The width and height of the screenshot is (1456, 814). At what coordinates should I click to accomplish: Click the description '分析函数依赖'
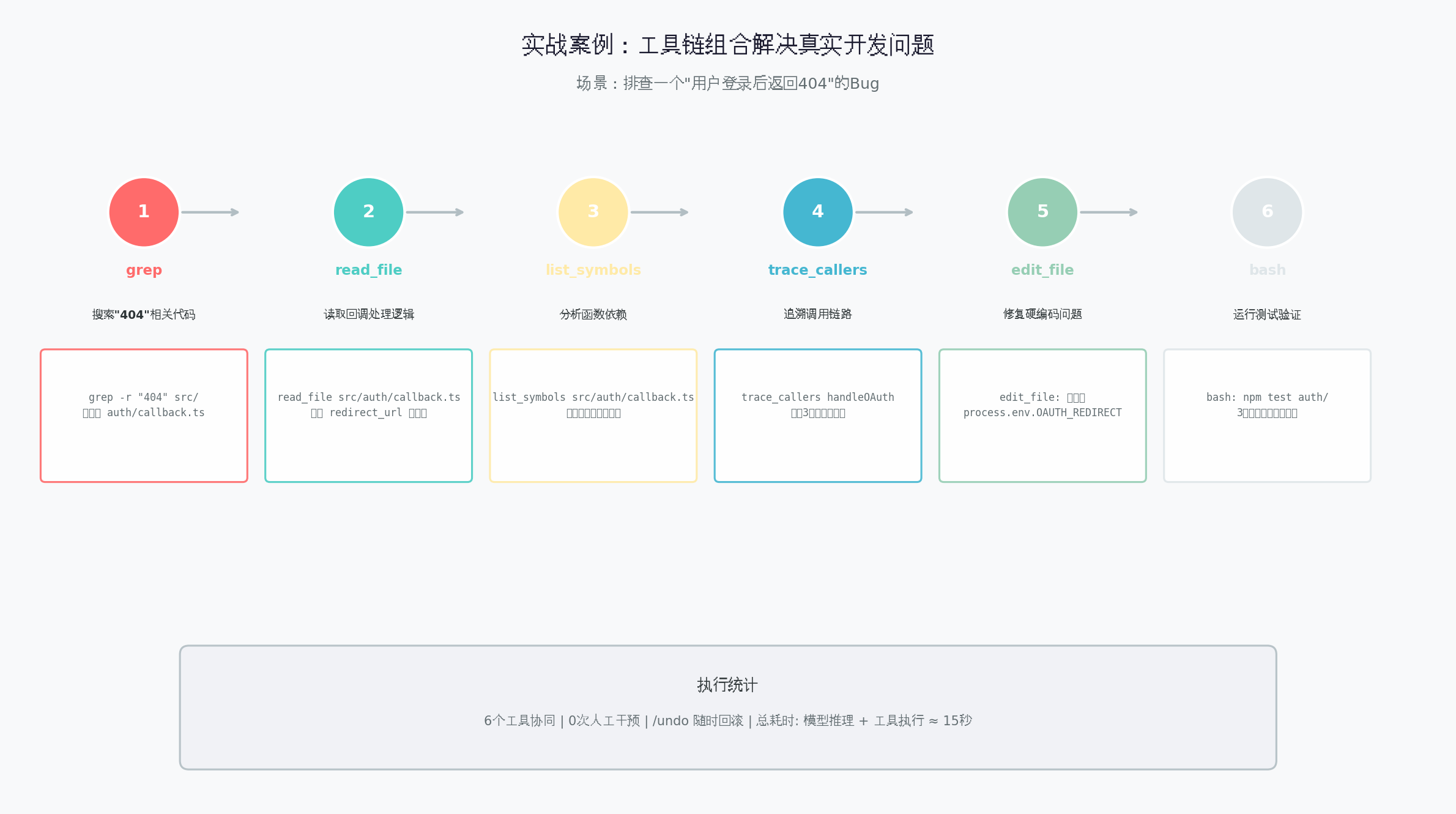(593, 315)
